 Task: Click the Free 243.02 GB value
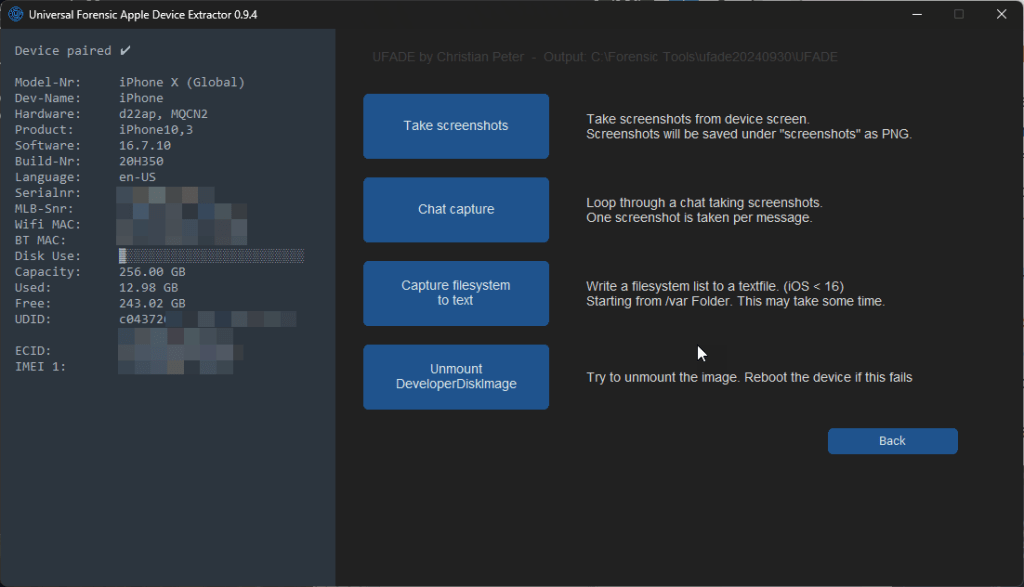click(x=152, y=303)
